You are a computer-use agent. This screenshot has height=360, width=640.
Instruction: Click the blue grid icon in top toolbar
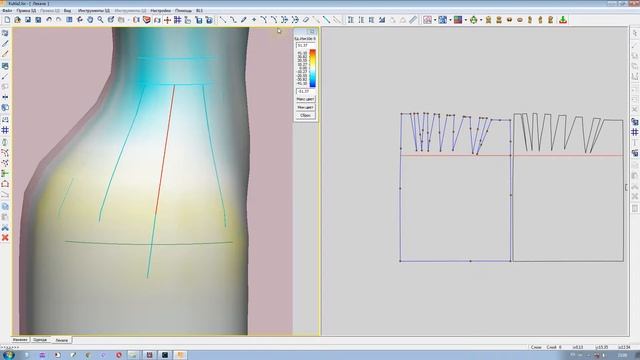177,20
